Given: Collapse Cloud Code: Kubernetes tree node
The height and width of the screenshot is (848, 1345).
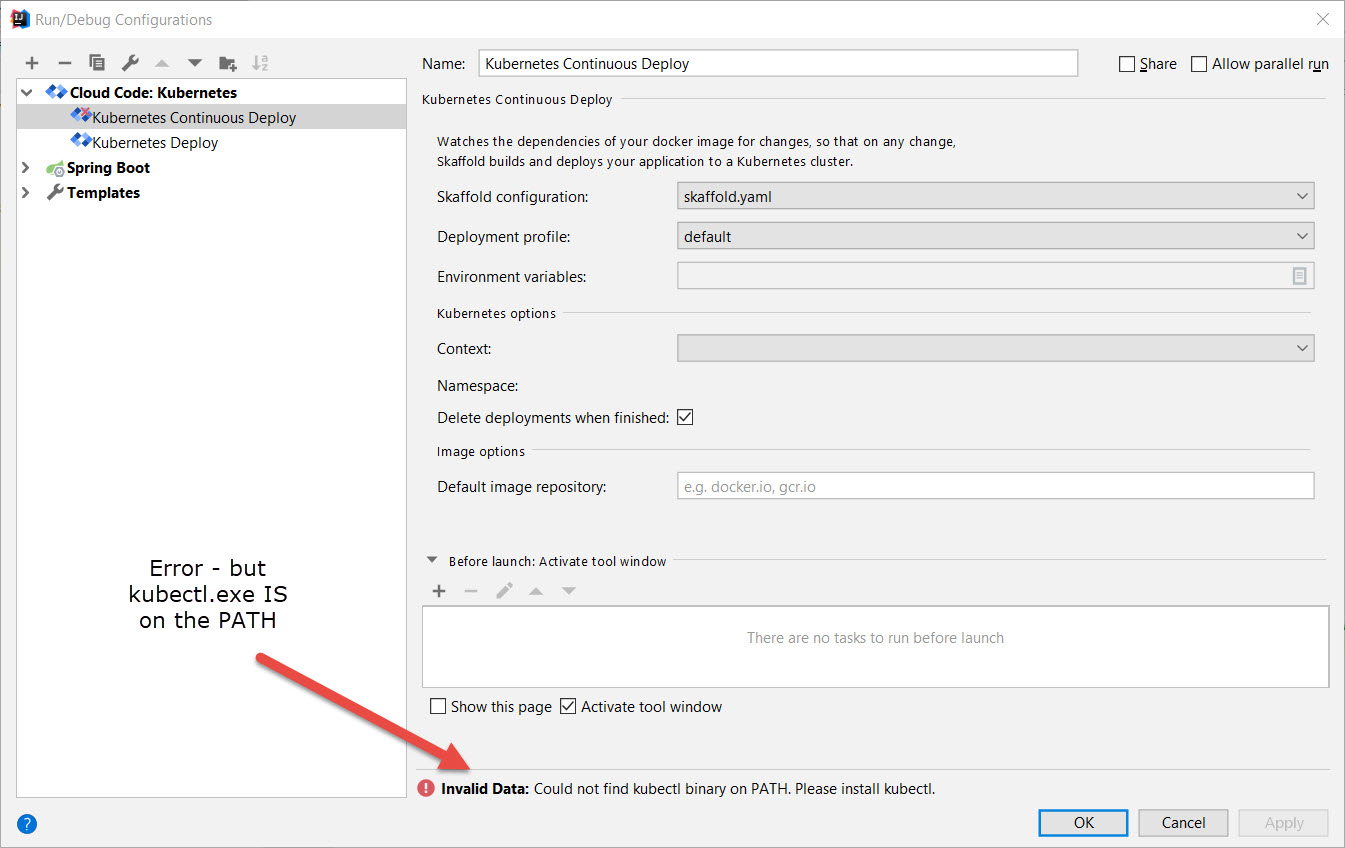Looking at the screenshot, I should tap(27, 92).
